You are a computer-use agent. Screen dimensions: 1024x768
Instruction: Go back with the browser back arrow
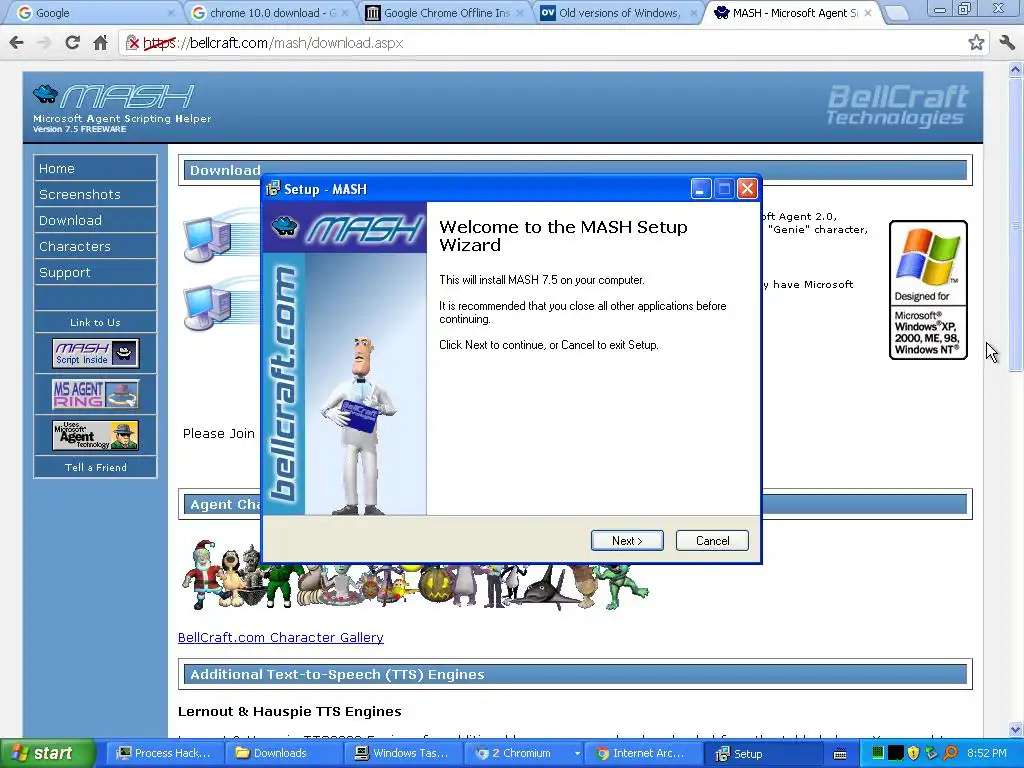point(16,43)
